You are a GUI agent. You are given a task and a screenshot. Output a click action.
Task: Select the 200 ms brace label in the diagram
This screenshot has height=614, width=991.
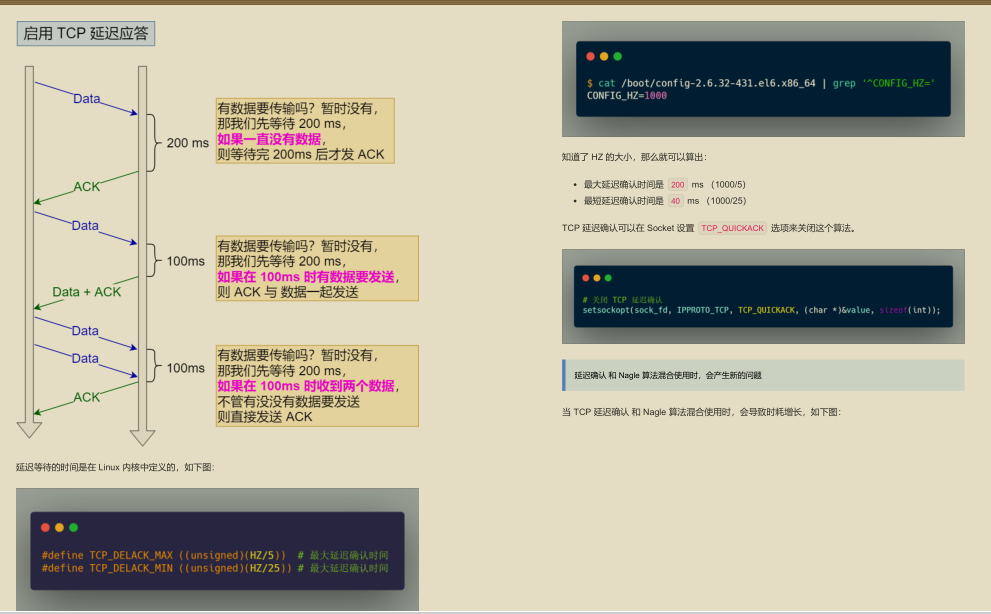point(187,143)
